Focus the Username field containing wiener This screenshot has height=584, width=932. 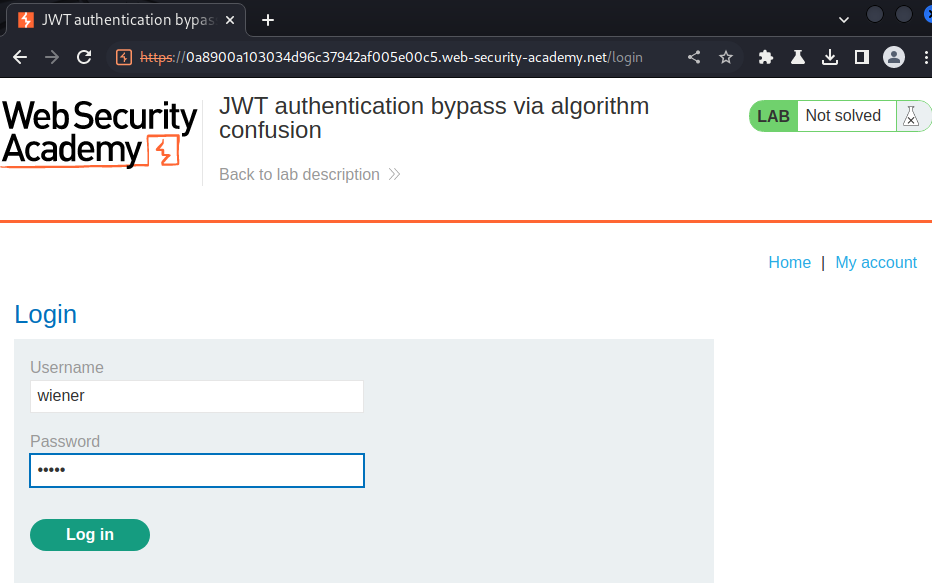(x=197, y=396)
